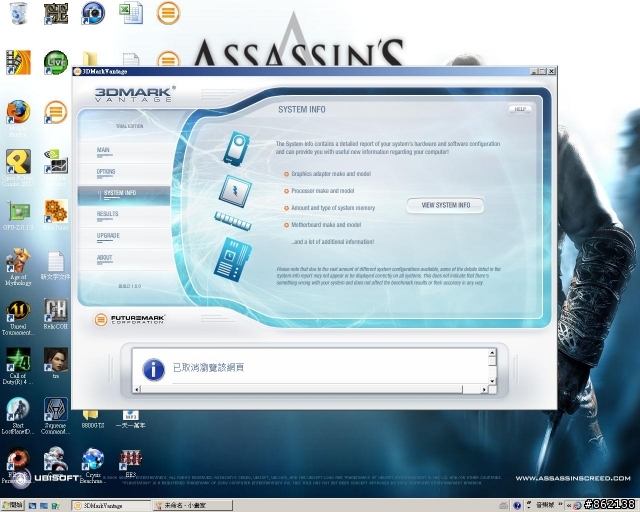Click the first Quick Launch icon in taskbar
Image resolution: width=640 pixels, height=512 pixels.
coord(32,505)
